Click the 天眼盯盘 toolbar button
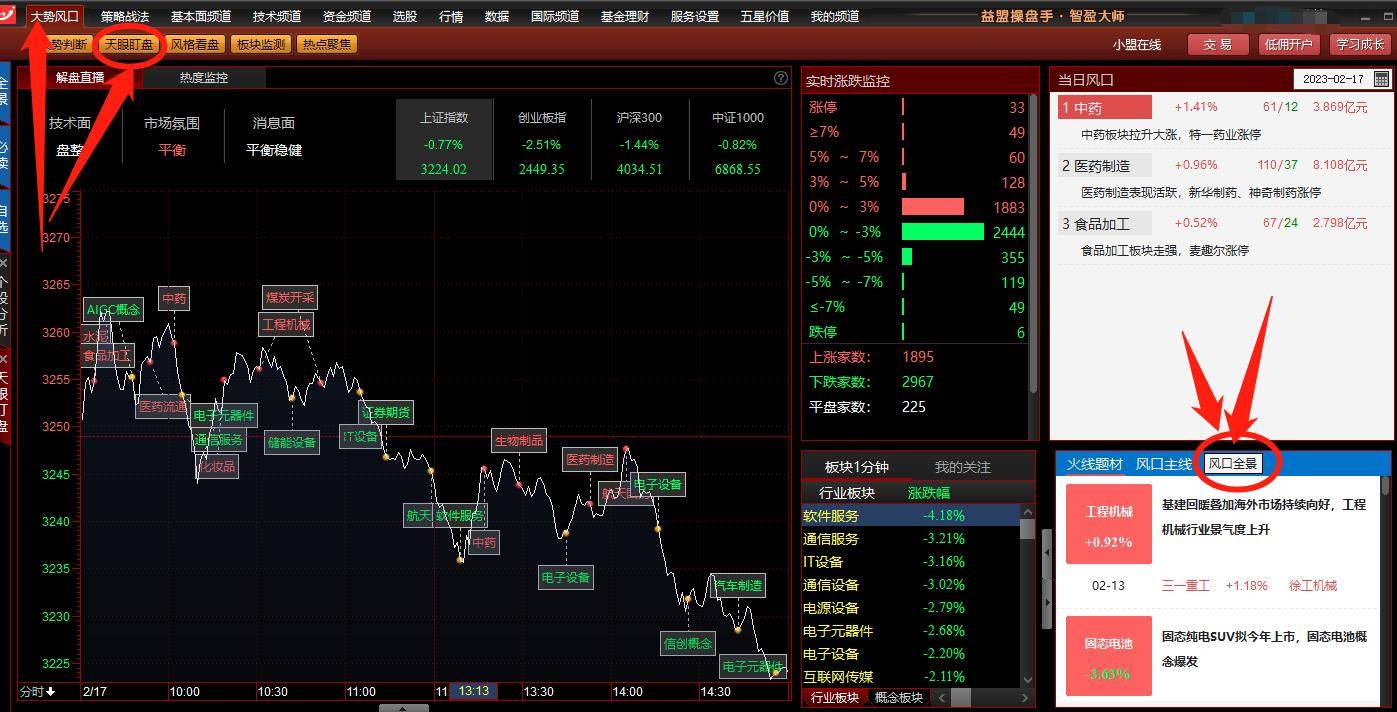Image resolution: width=1397 pixels, height=712 pixels. (130, 44)
